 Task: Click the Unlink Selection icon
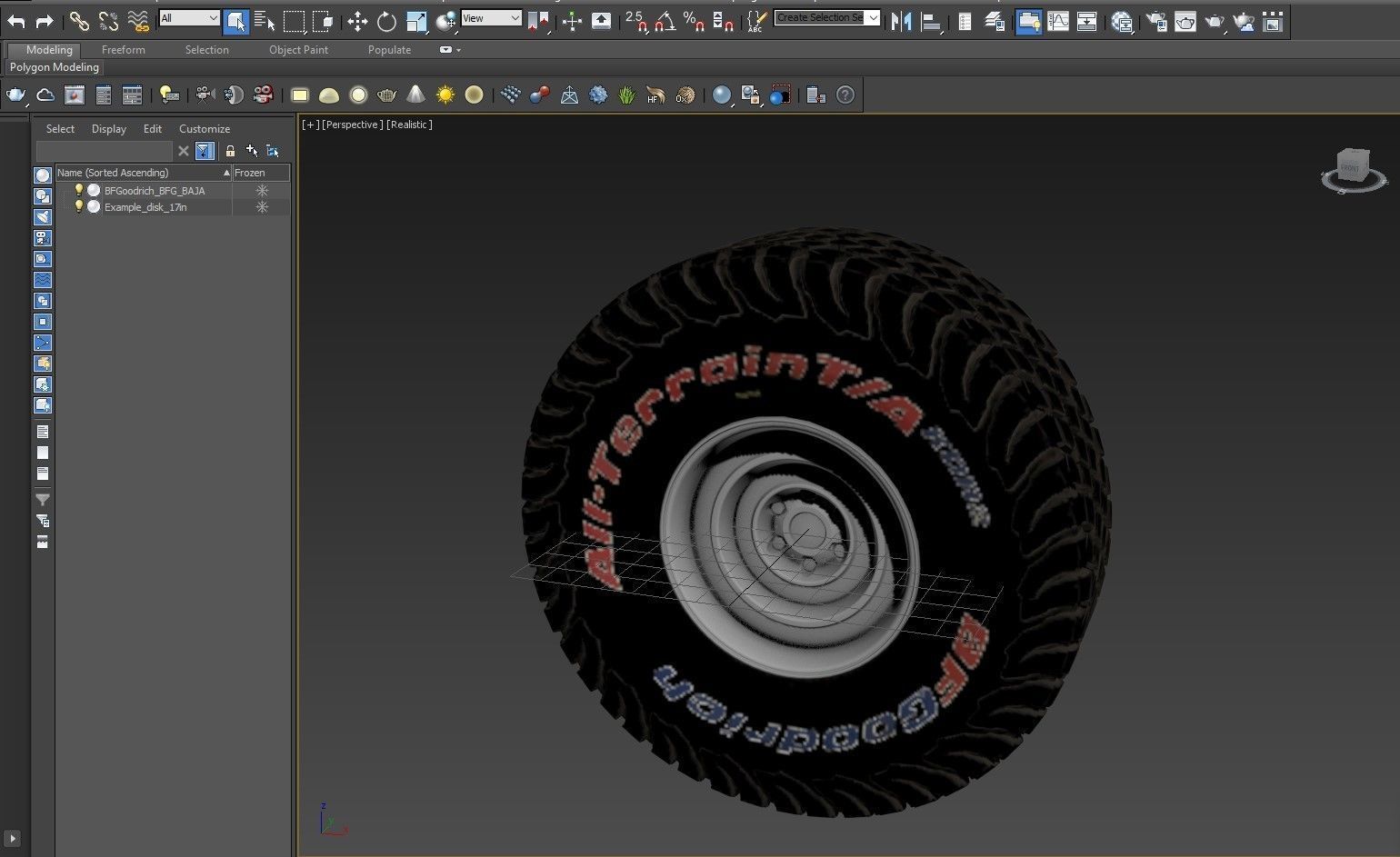[x=108, y=21]
